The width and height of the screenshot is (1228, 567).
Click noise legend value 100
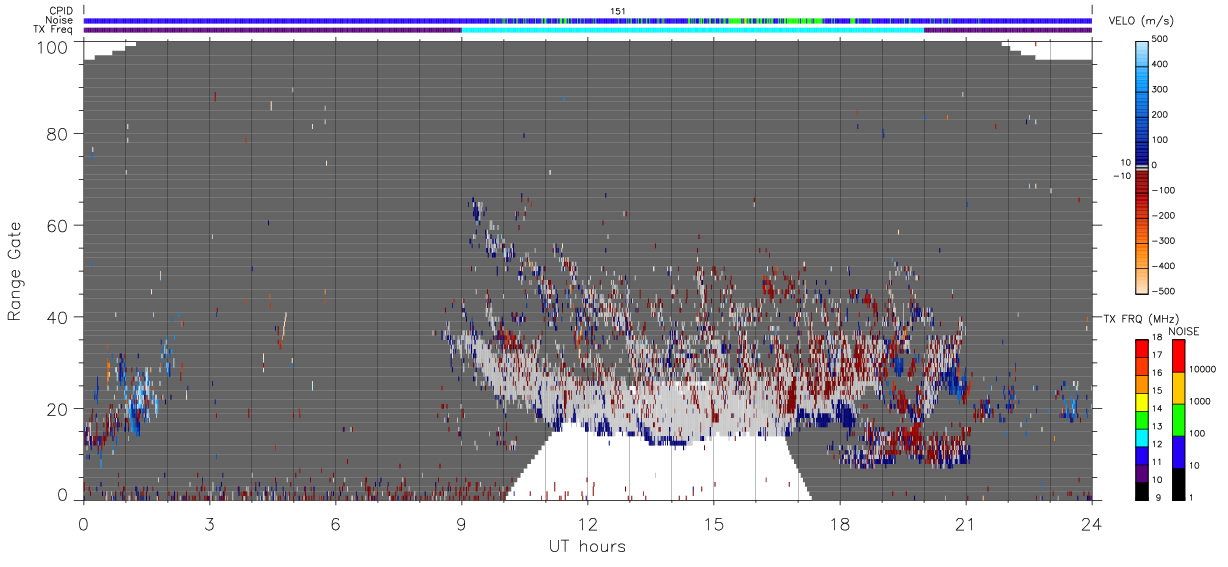1199,433
